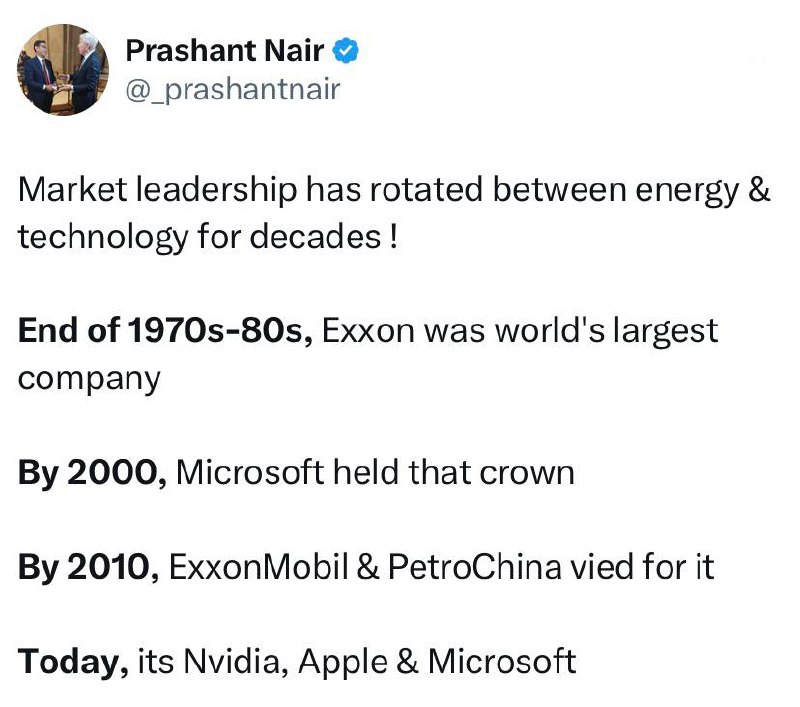This screenshot has width=800, height=707.
Task: Open Prashant Nair's profile picture
Action: [x=62, y=72]
